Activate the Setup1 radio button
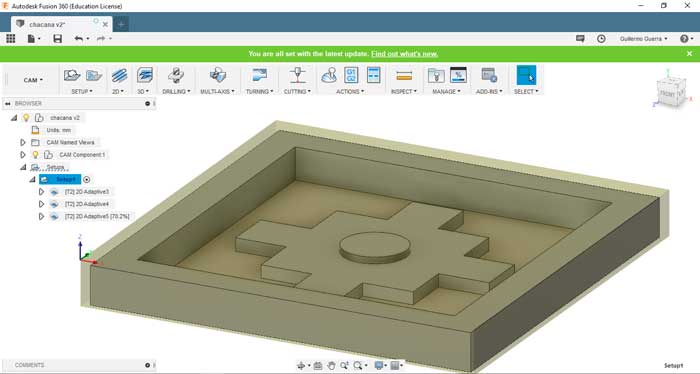 click(x=87, y=179)
